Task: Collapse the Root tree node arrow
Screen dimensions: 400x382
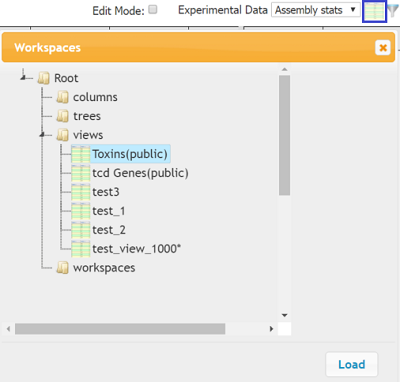Action: (x=23, y=77)
